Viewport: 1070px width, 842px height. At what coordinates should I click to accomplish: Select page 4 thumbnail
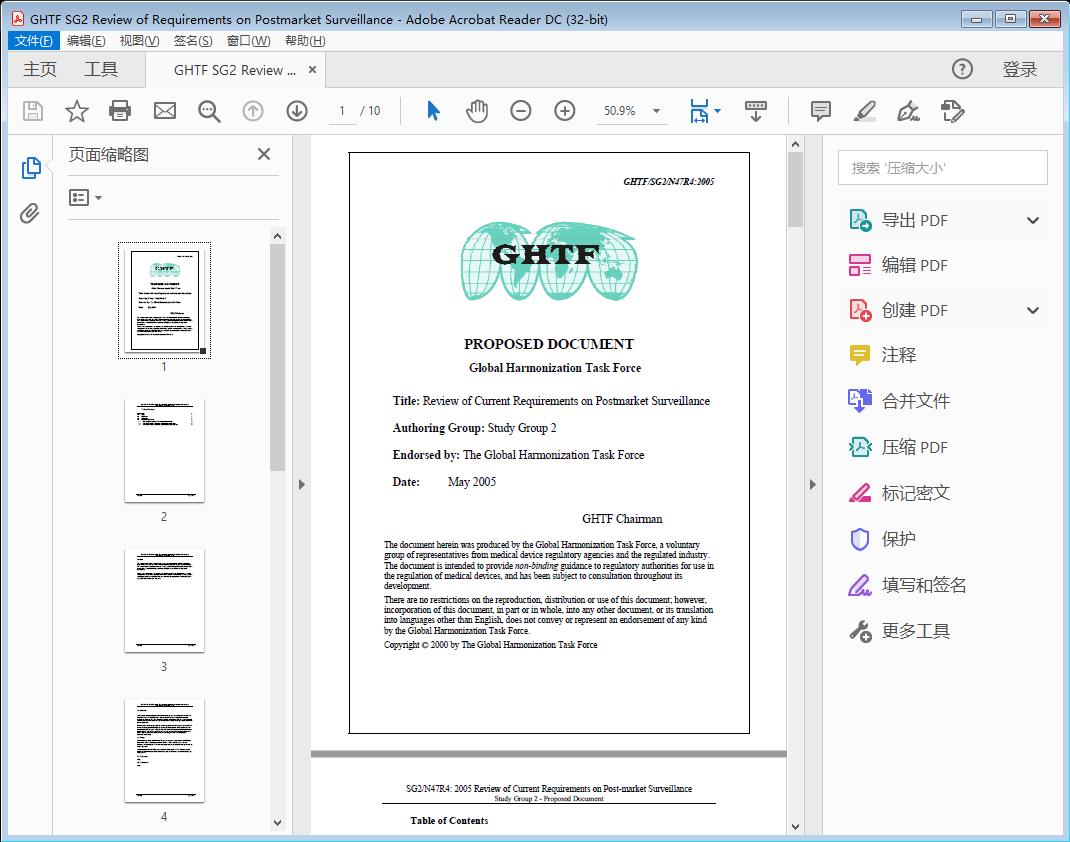164,751
